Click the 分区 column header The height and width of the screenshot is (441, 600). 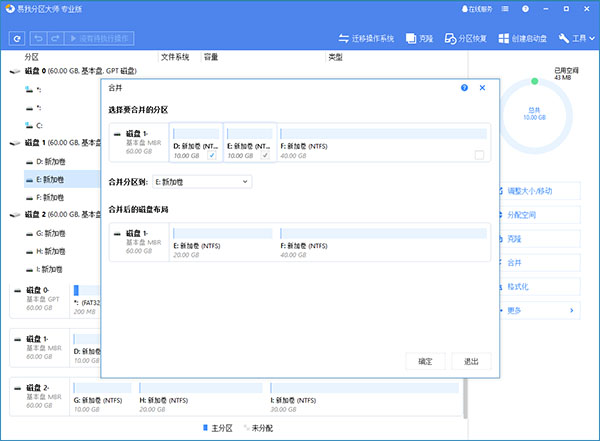pyautogui.click(x=32, y=57)
